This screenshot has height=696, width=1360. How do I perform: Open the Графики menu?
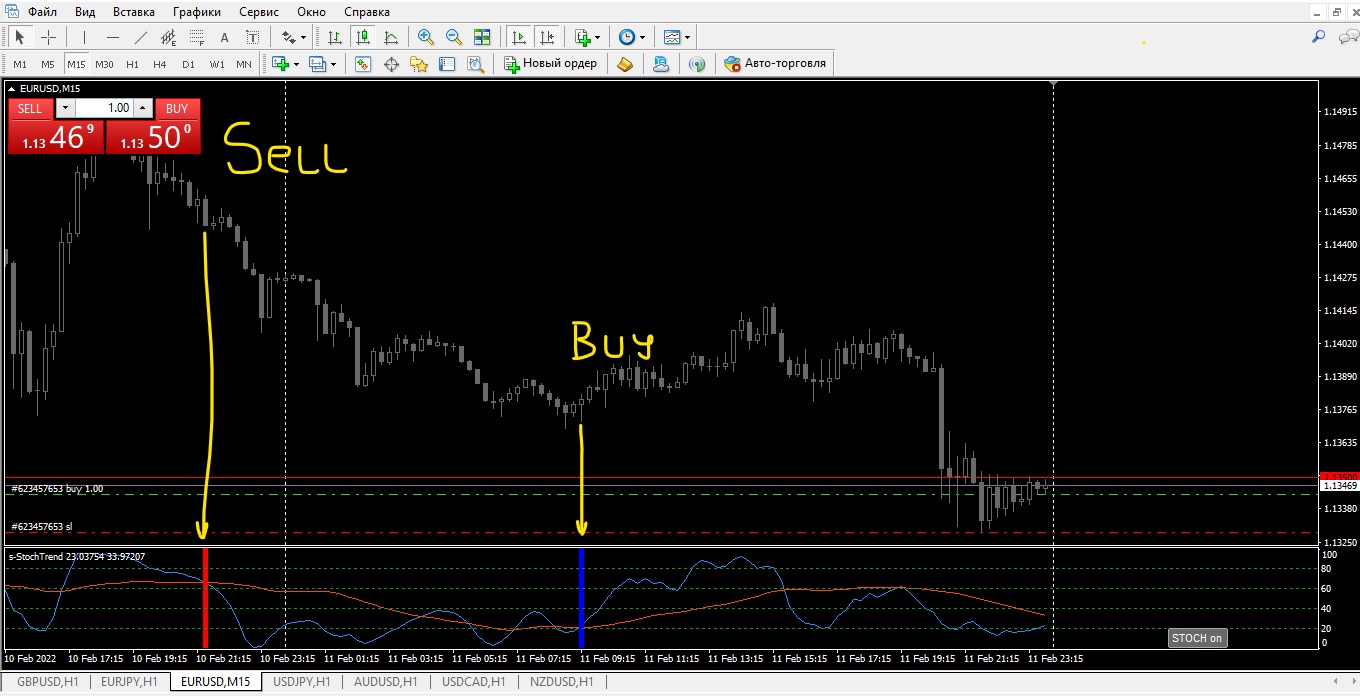click(197, 12)
